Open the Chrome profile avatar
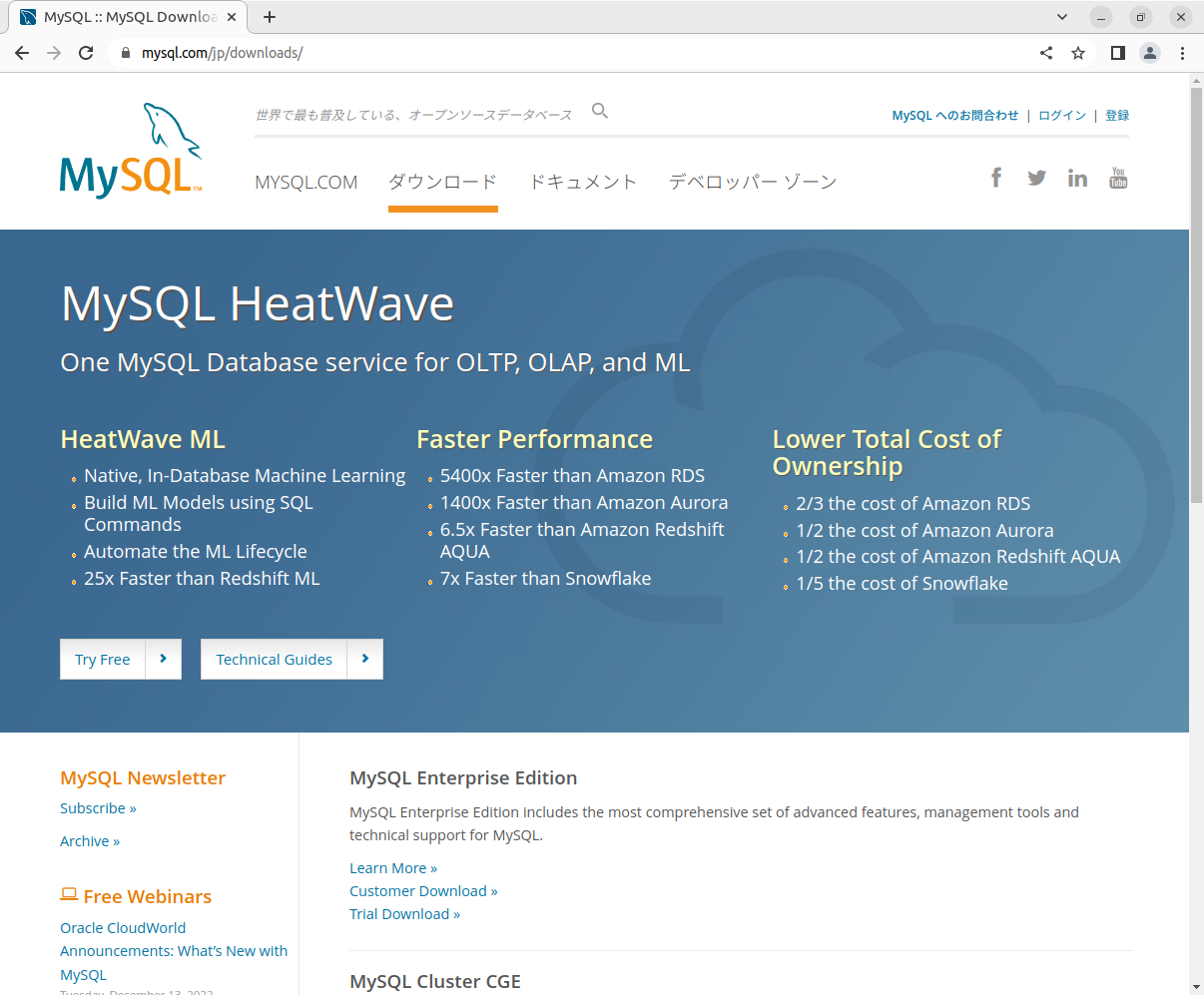The height and width of the screenshot is (995, 1204). [x=1150, y=53]
